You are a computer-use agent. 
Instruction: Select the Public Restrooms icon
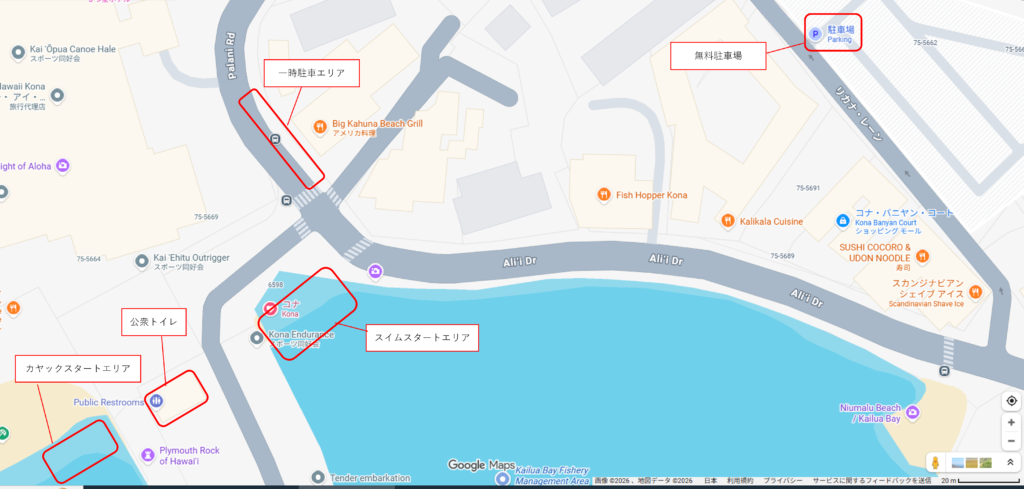155,401
